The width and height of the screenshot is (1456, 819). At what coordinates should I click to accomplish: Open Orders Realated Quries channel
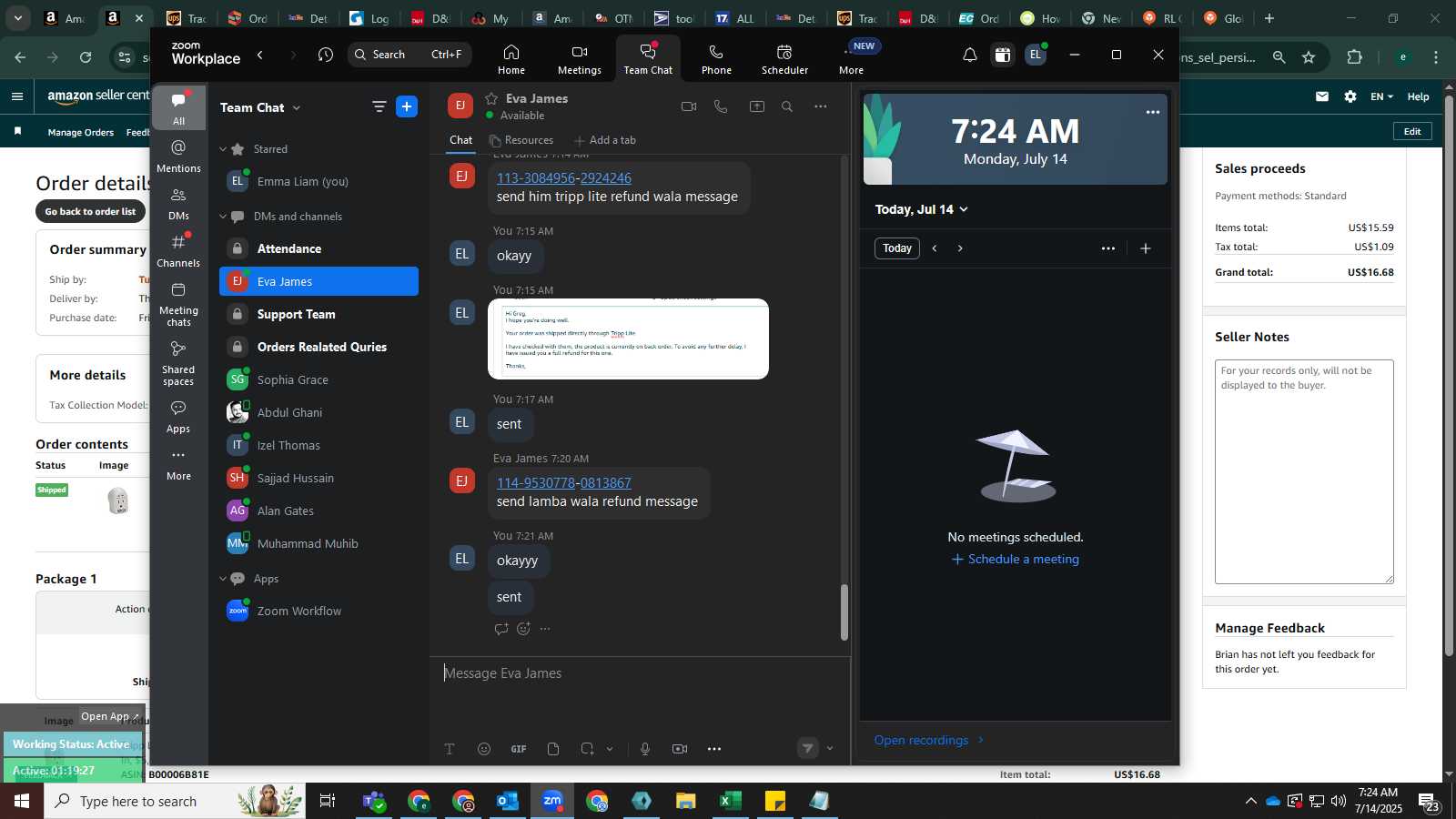point(318,347)
